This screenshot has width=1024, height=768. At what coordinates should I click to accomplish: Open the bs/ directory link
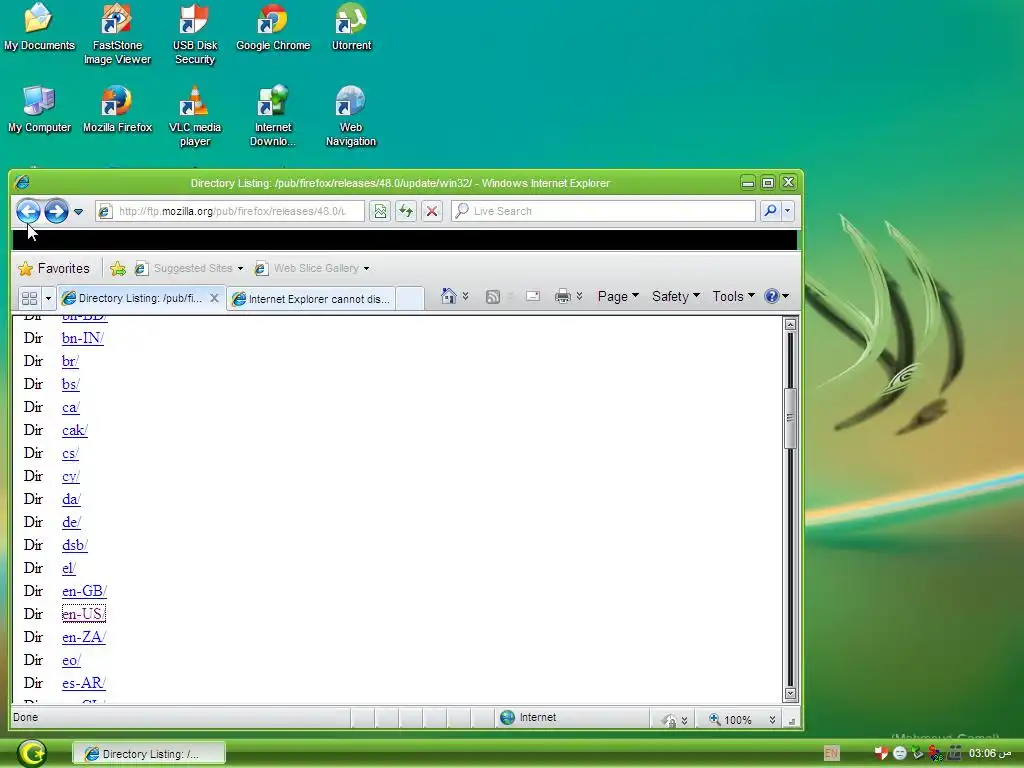tap(71, 384)
